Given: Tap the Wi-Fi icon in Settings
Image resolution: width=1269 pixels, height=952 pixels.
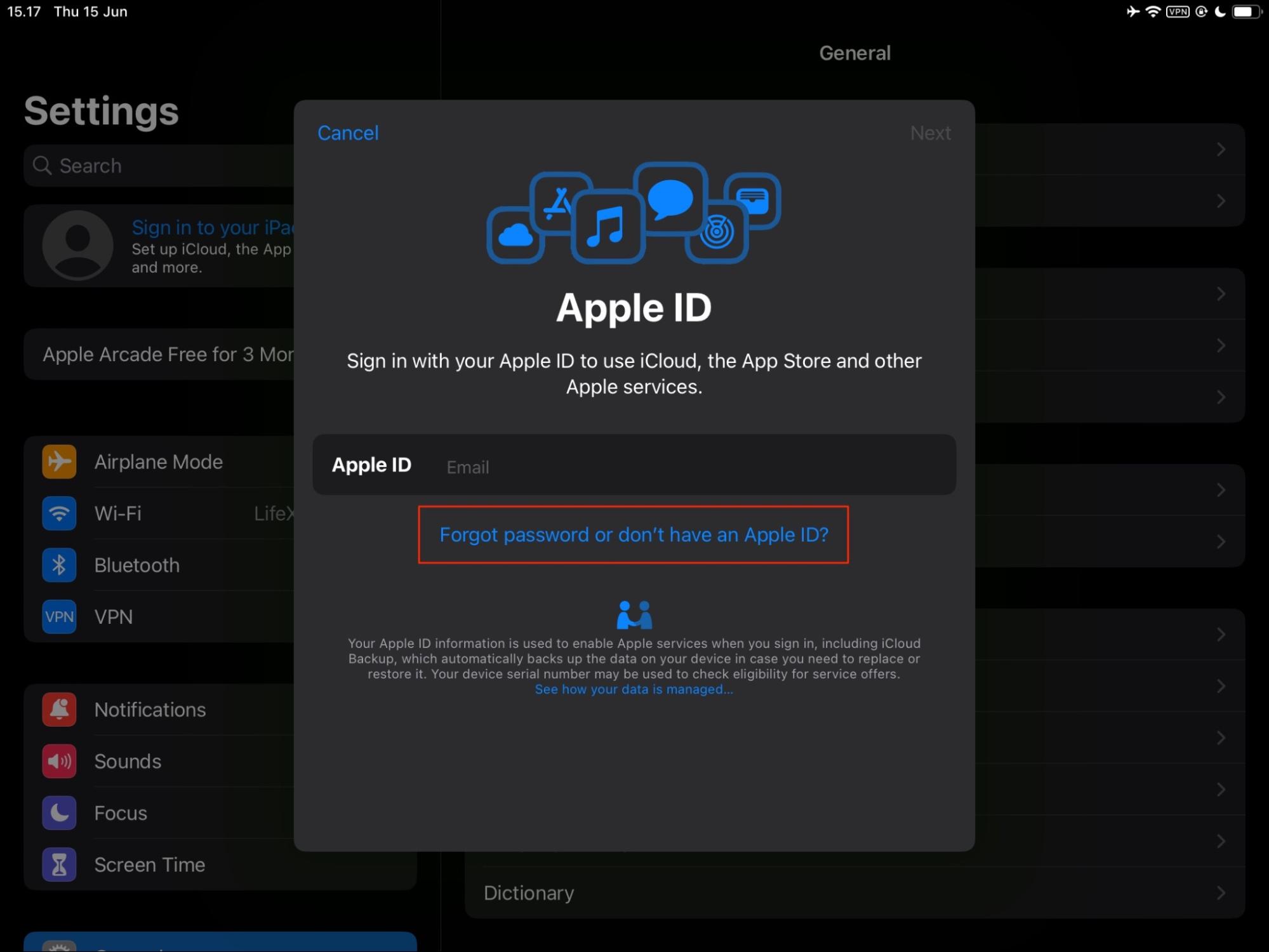Looking at the screenshot, I should (x=59, y=513).
